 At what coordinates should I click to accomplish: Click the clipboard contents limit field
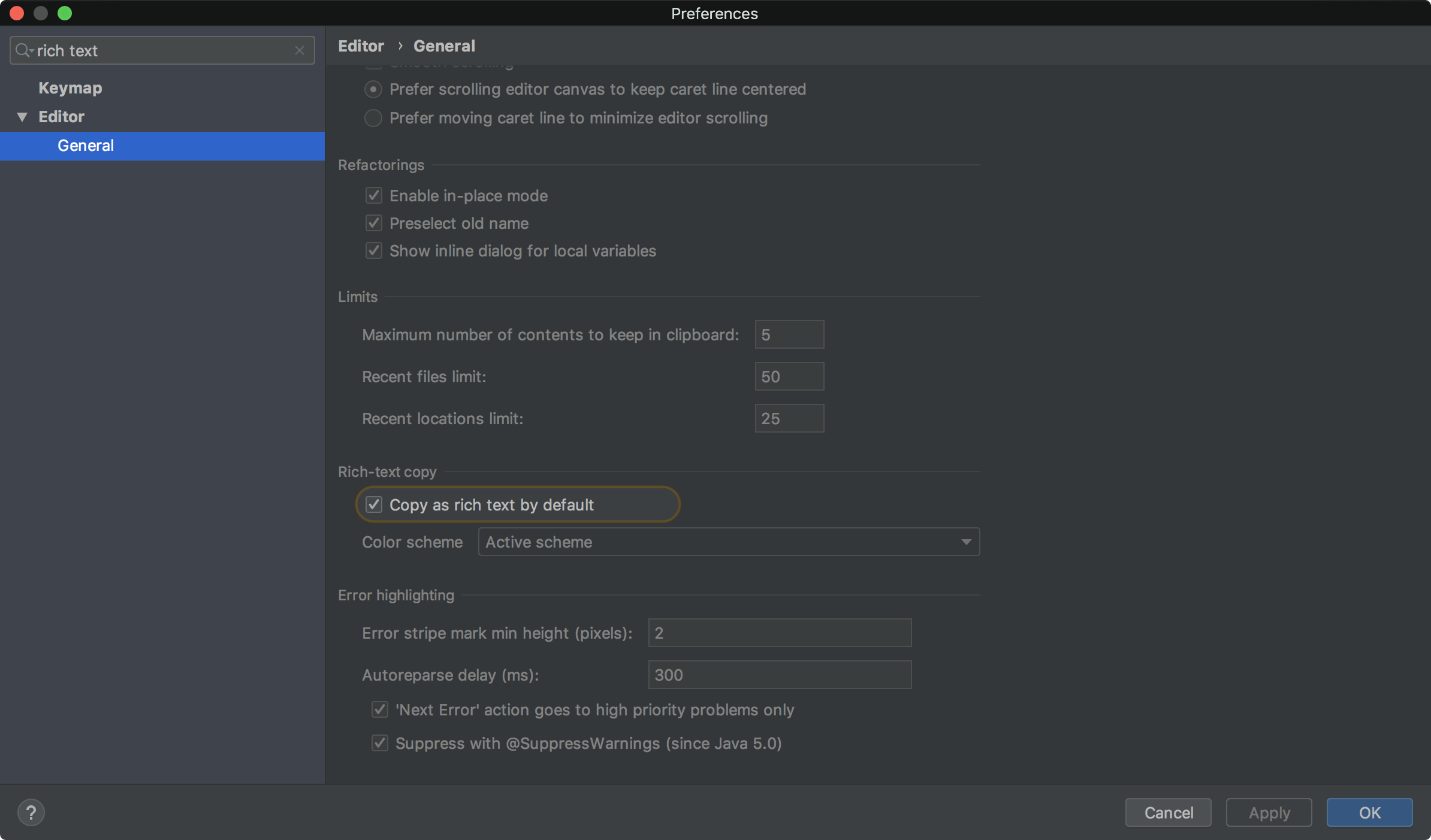pos(789,334)
